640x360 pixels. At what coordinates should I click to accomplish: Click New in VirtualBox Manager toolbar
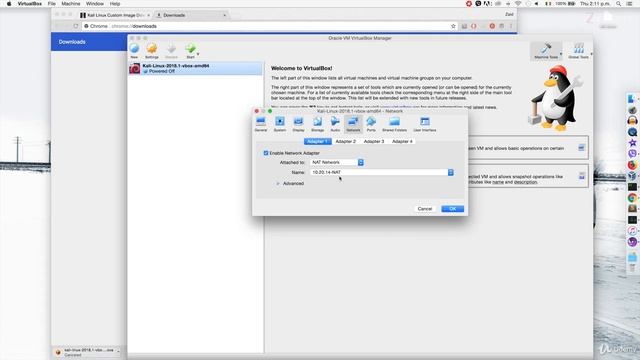pos(134,51)
